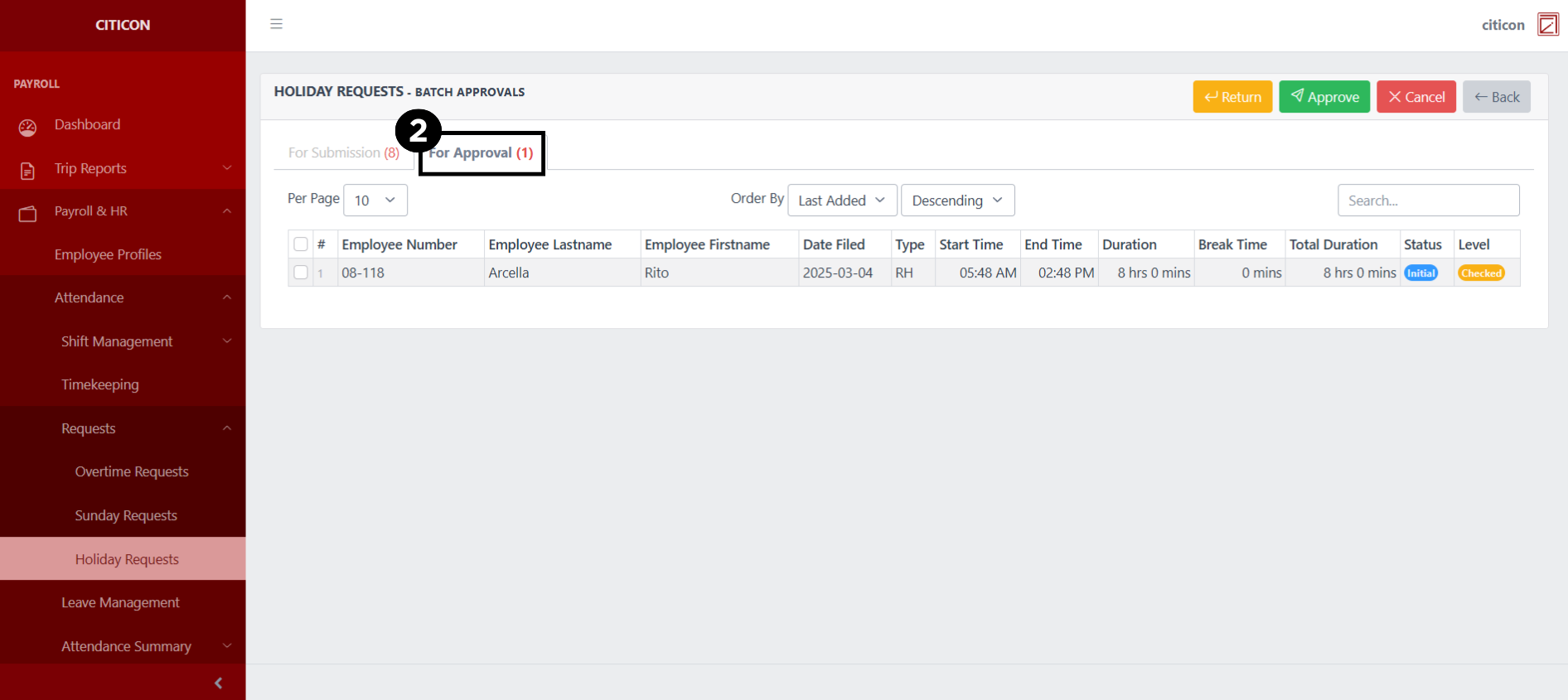Click the Search input field
Viewport: 1568px width, 700px height.
[1427, 200]
